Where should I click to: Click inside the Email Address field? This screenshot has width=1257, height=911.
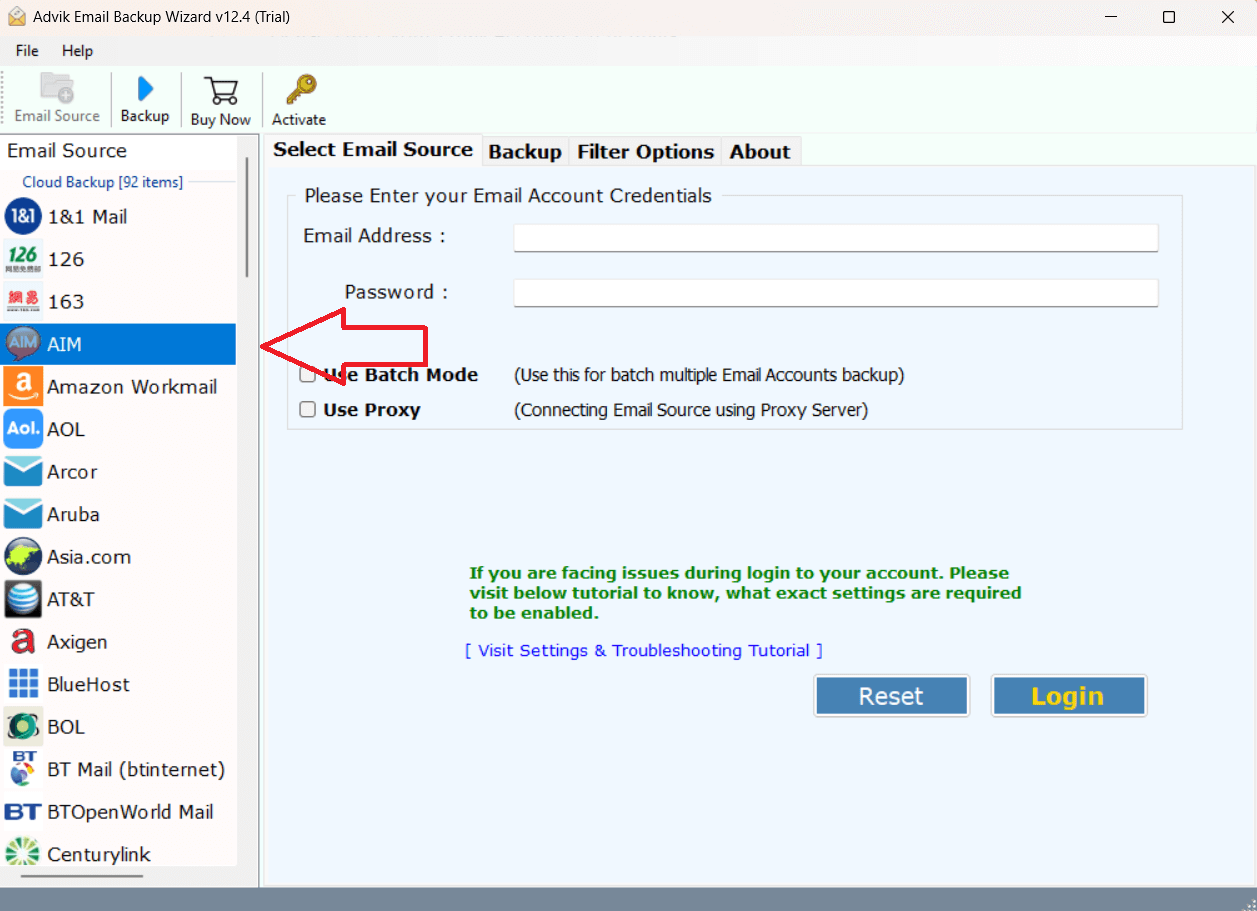click(x=835, y=237)
